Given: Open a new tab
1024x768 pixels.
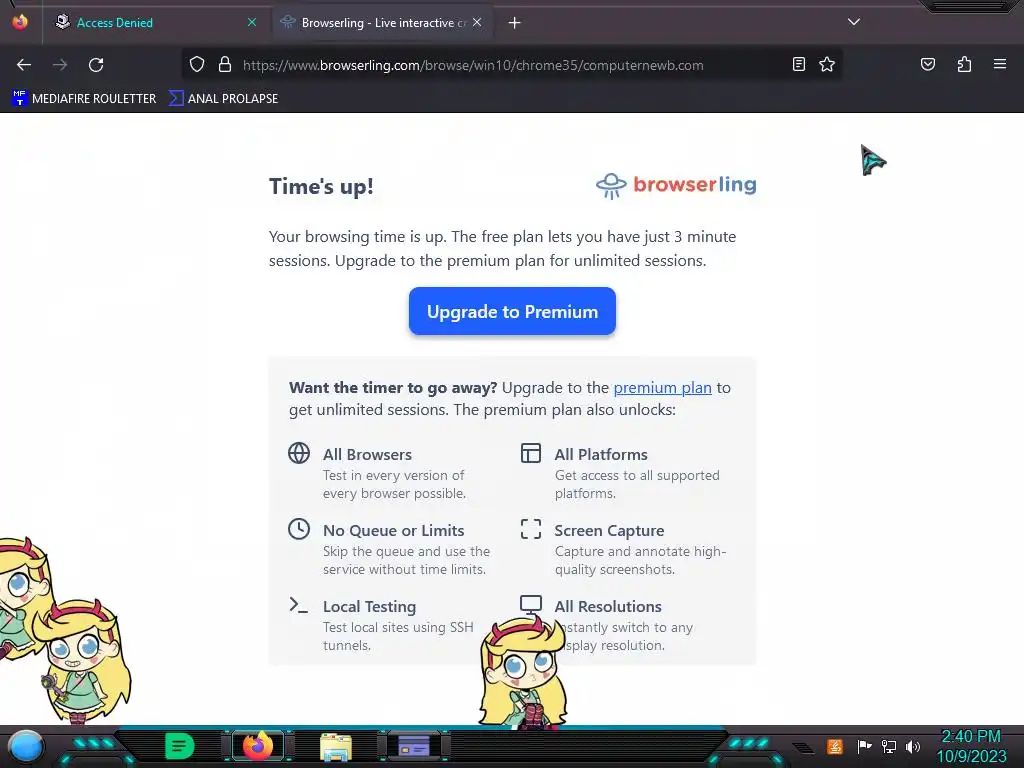Looking at the screenshot, I should coord(515,23).
